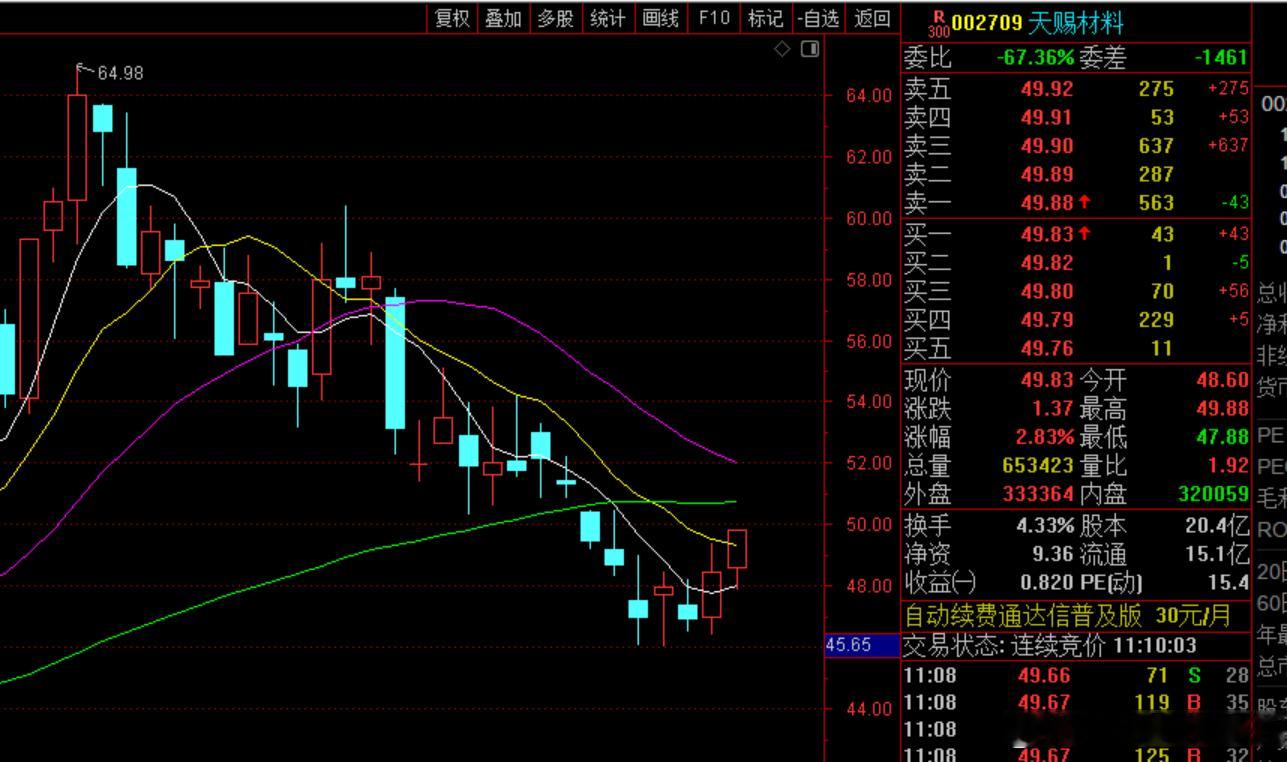The height and width of the screenshot is (762, 1287).
Task: Click the 买三 bid price 49.80
Action: (1047, 291)
